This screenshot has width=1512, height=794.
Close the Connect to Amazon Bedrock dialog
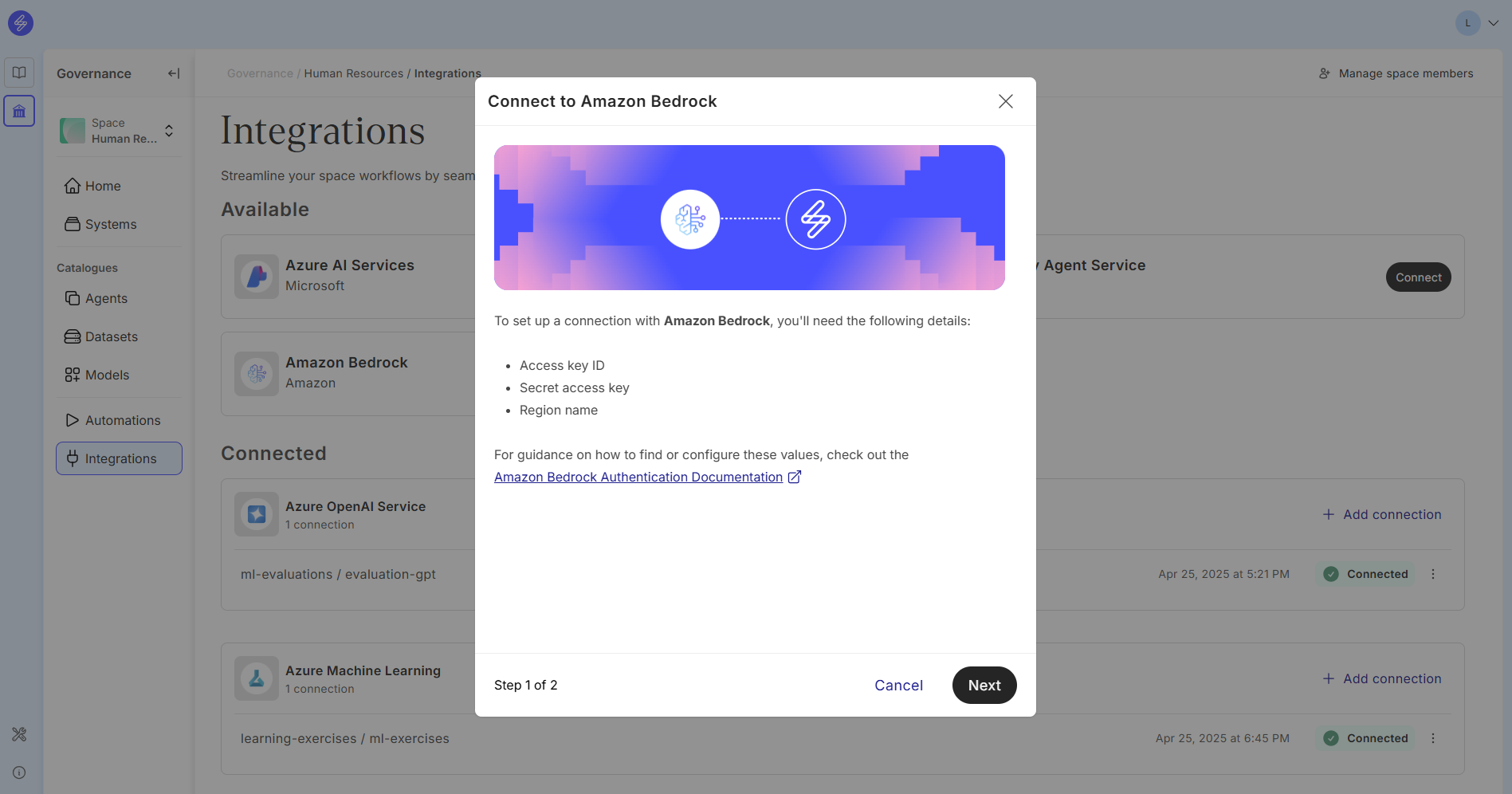coord(1005,101)
